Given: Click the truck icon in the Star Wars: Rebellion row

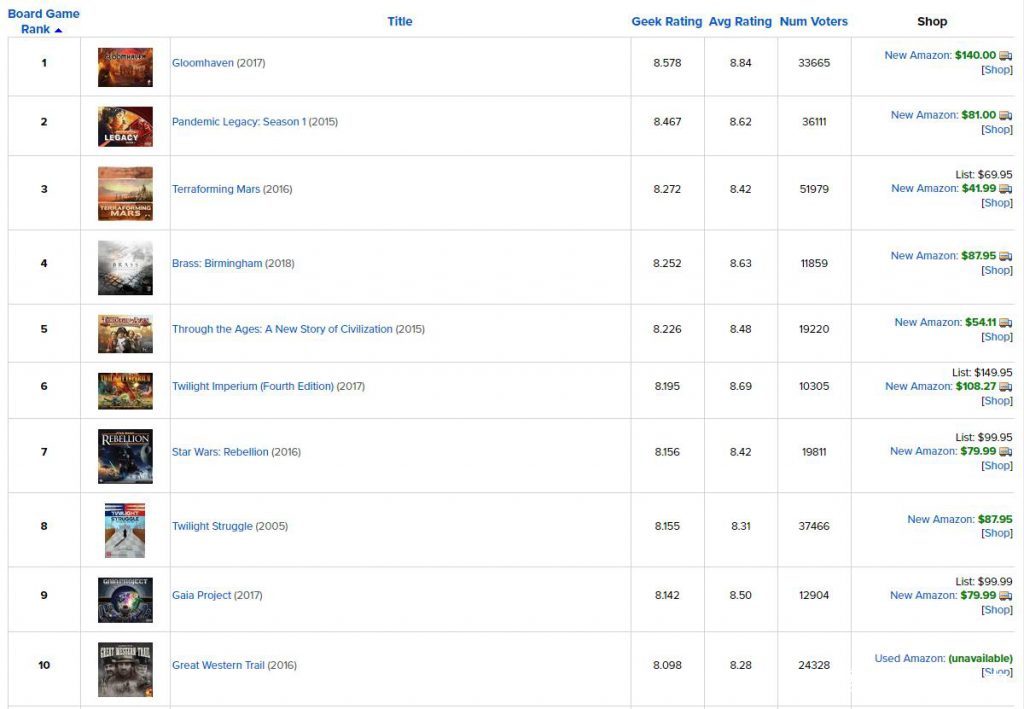Looking at the screenshot, I should pyautogui.click(x=1006, y=452).
